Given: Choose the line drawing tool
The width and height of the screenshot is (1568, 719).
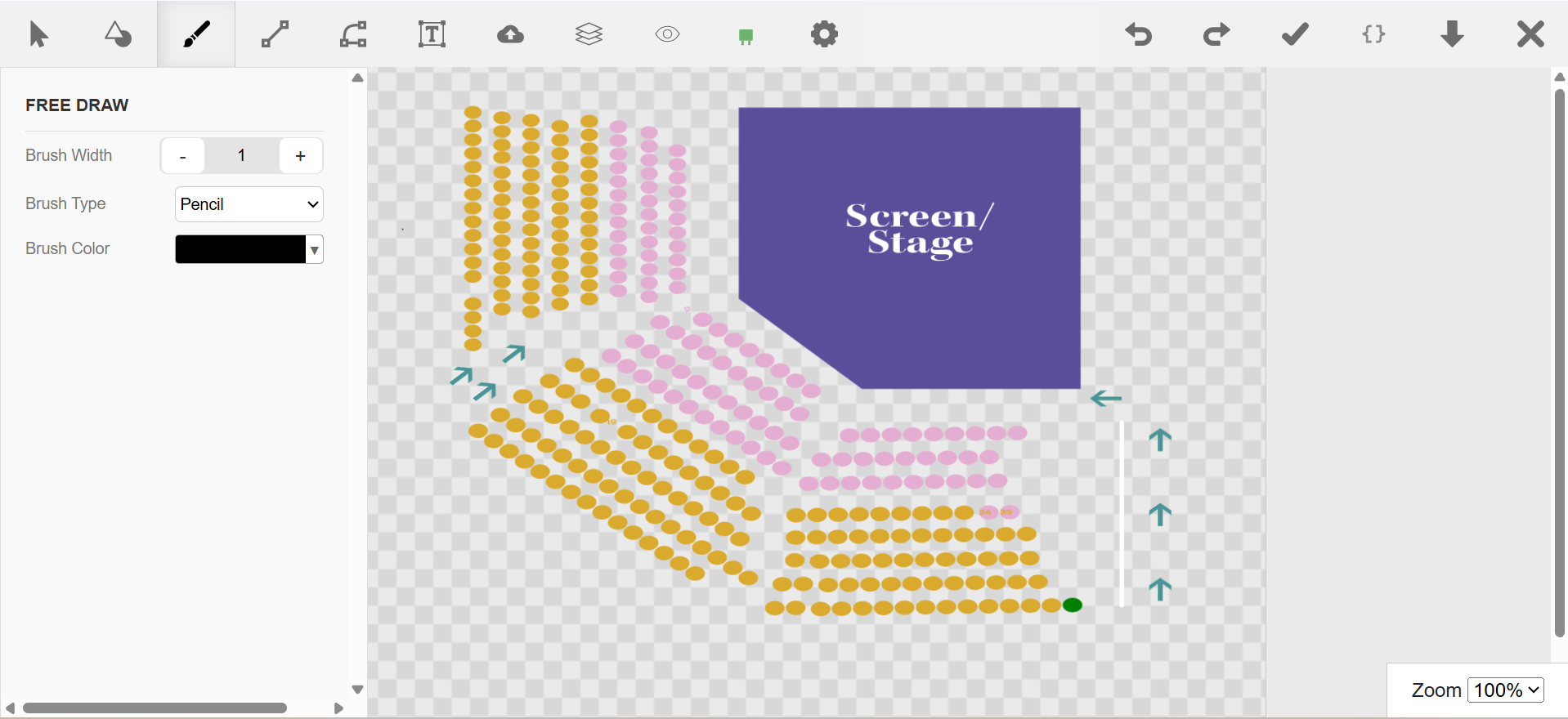Looking at the screenshot, I should pyautogui.click(x=275, y=34).
